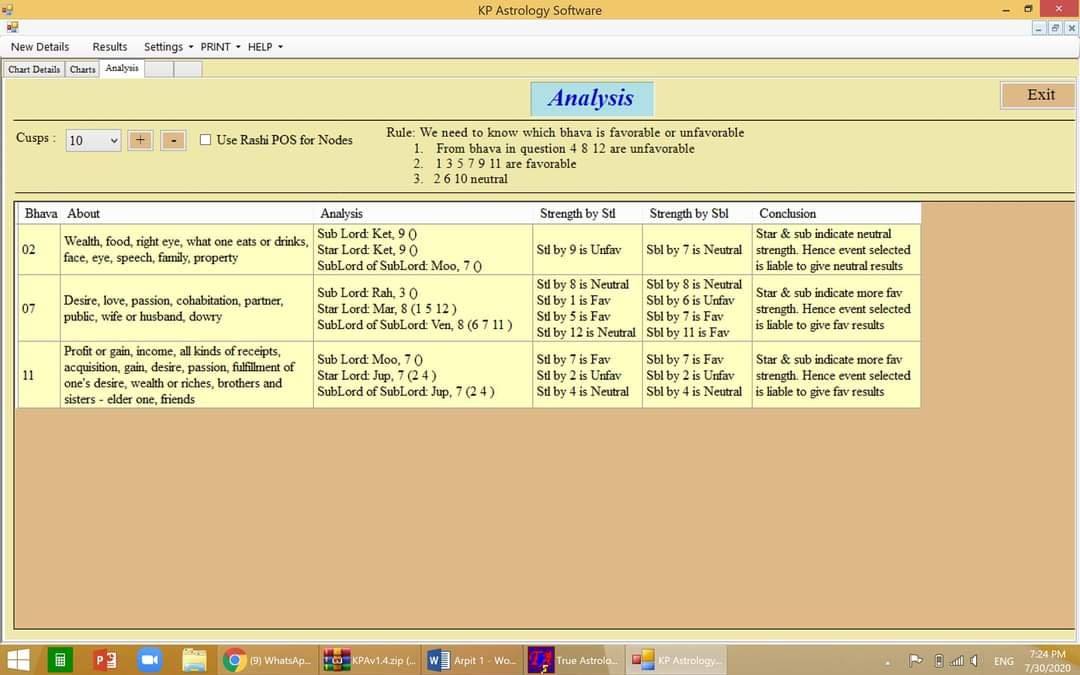The width and height of the screenshot is (1080, 675).
Task: Open the New Details menu
Action: (x=40, y=47)
